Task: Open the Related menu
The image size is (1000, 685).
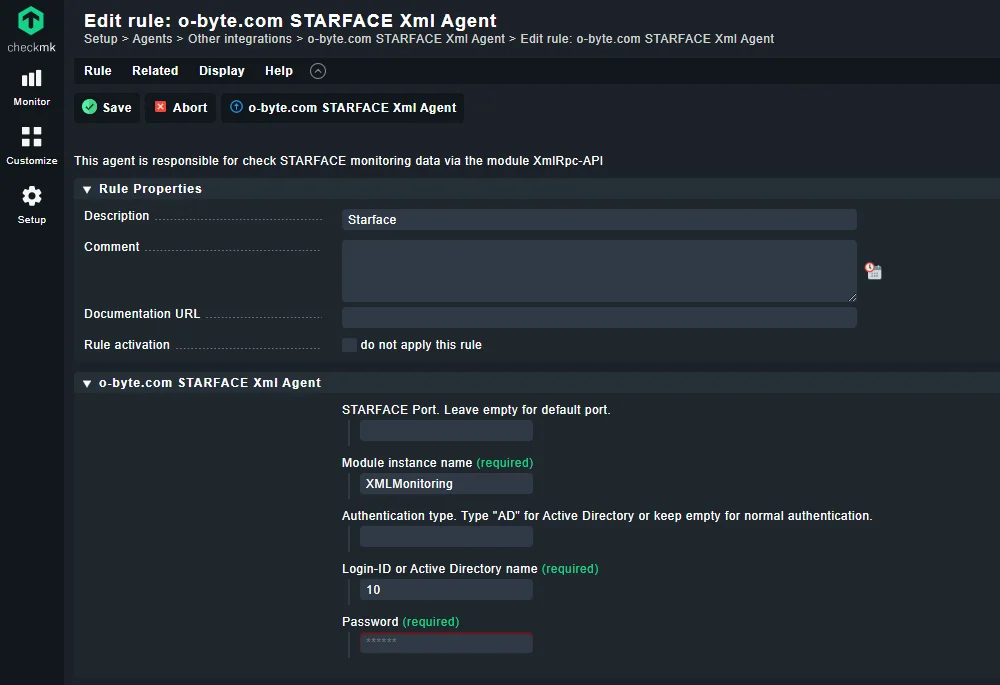Action: [x=155, y=71]
